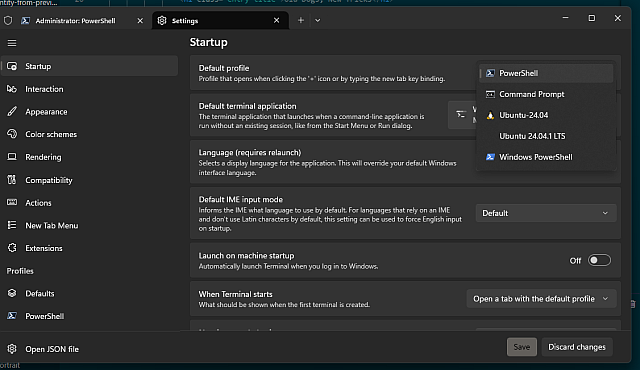Open a new tab with plus button
The width and height of the screenshot is (640, 370).
(x=301, y=20)
